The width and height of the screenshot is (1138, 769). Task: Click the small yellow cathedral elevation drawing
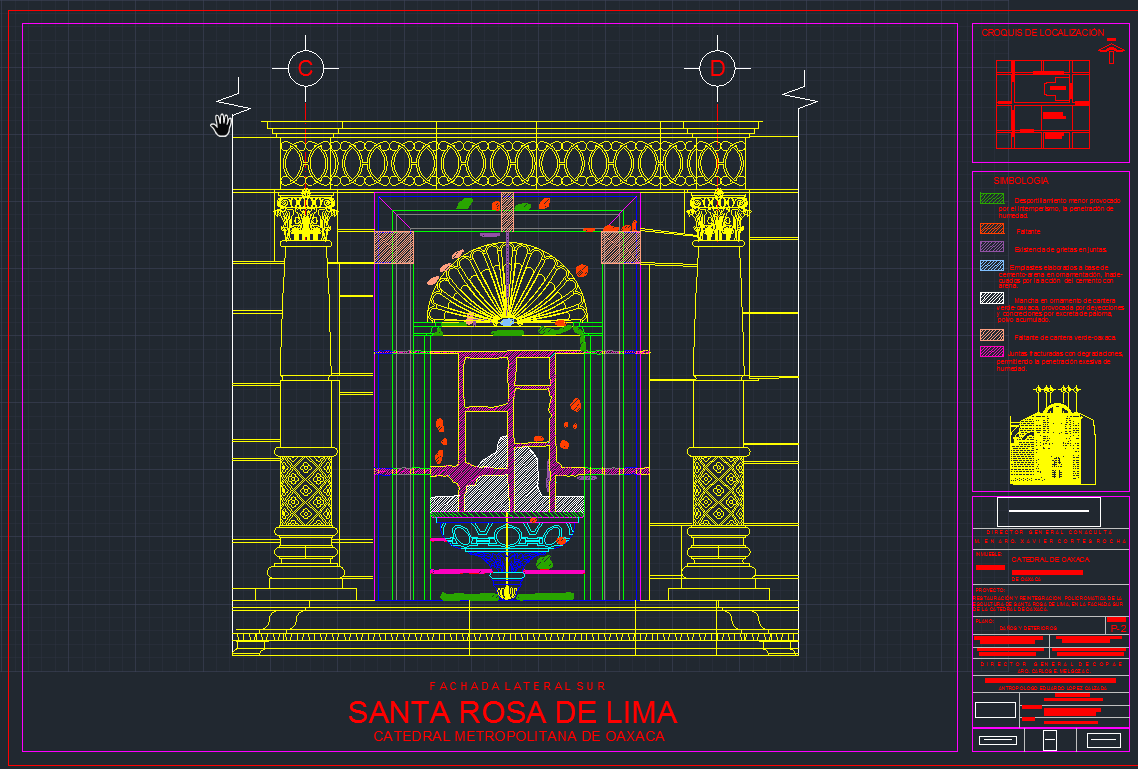(x=1051, y=436)
